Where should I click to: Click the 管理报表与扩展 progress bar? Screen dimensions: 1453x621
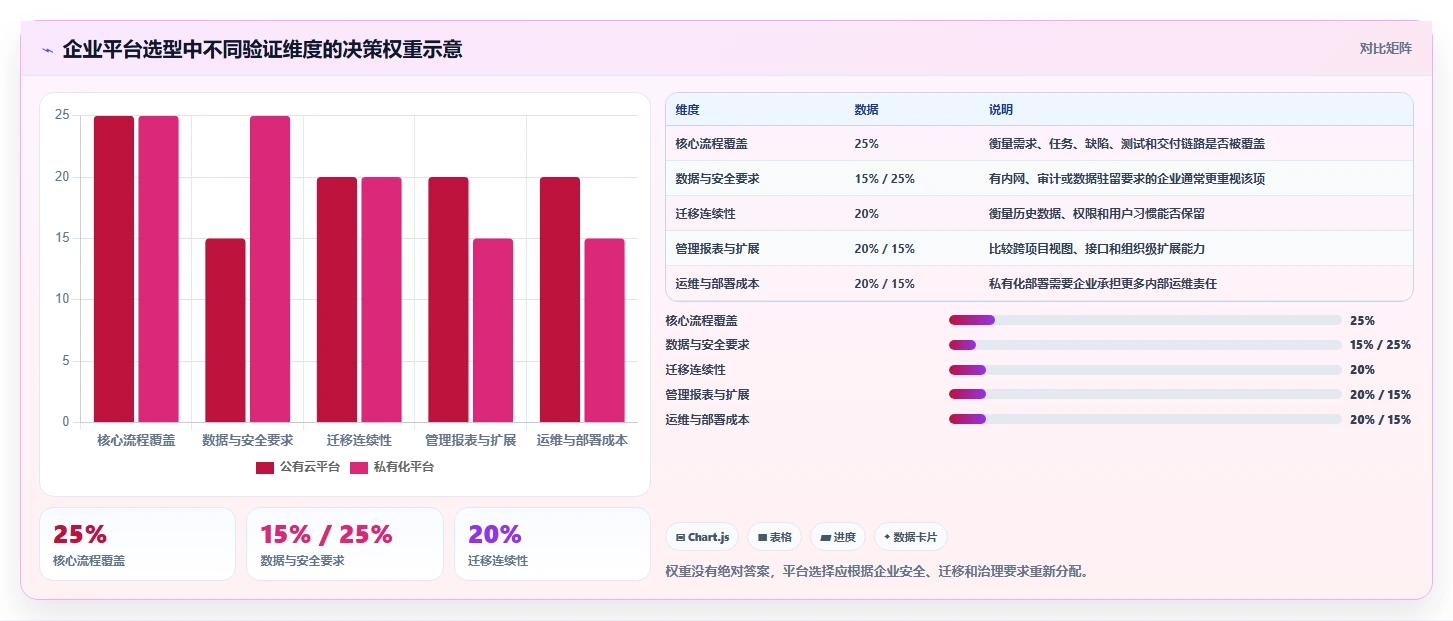point(1145,394)
